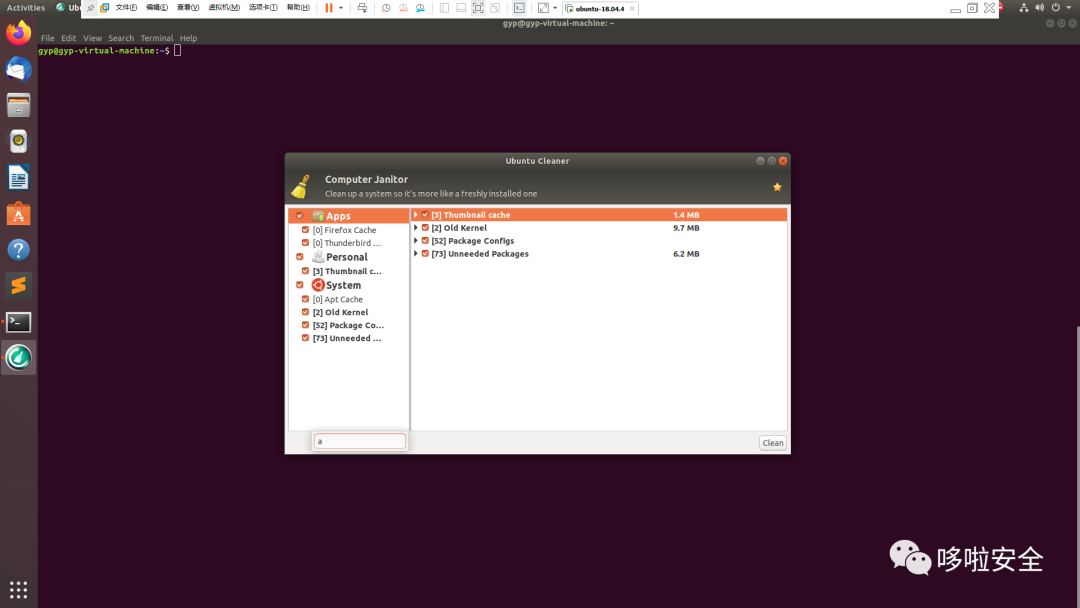Uncheck Firefox Cache in sidebar
The image size is (1080, 608).
(305, 230)
